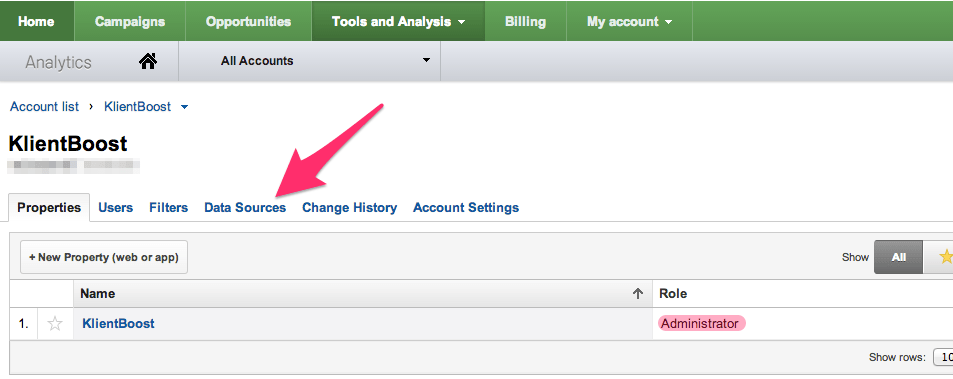
Task: Open the Billing tab
Action: pos(525,22)
